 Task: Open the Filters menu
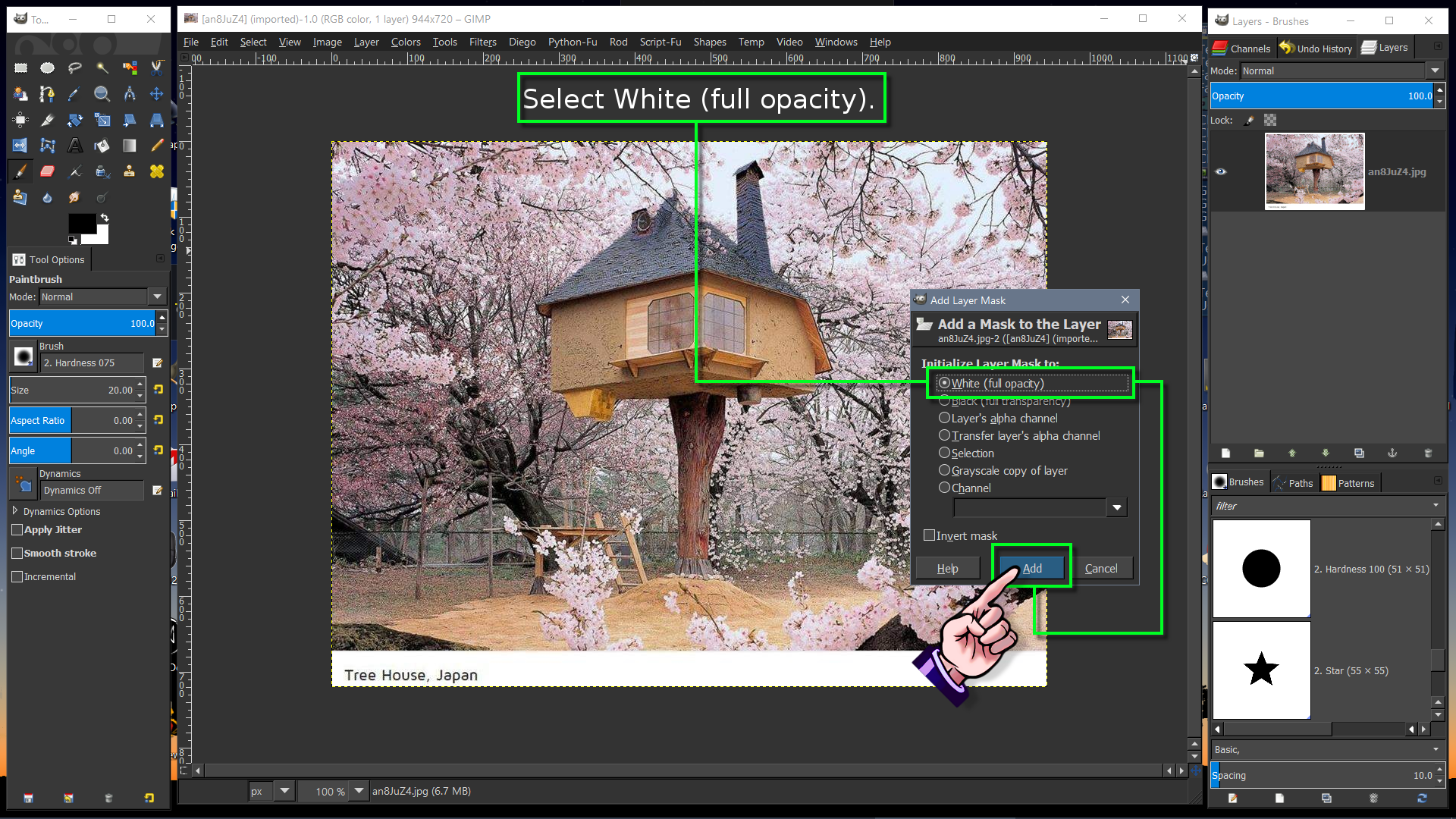(x=482, y=42)
